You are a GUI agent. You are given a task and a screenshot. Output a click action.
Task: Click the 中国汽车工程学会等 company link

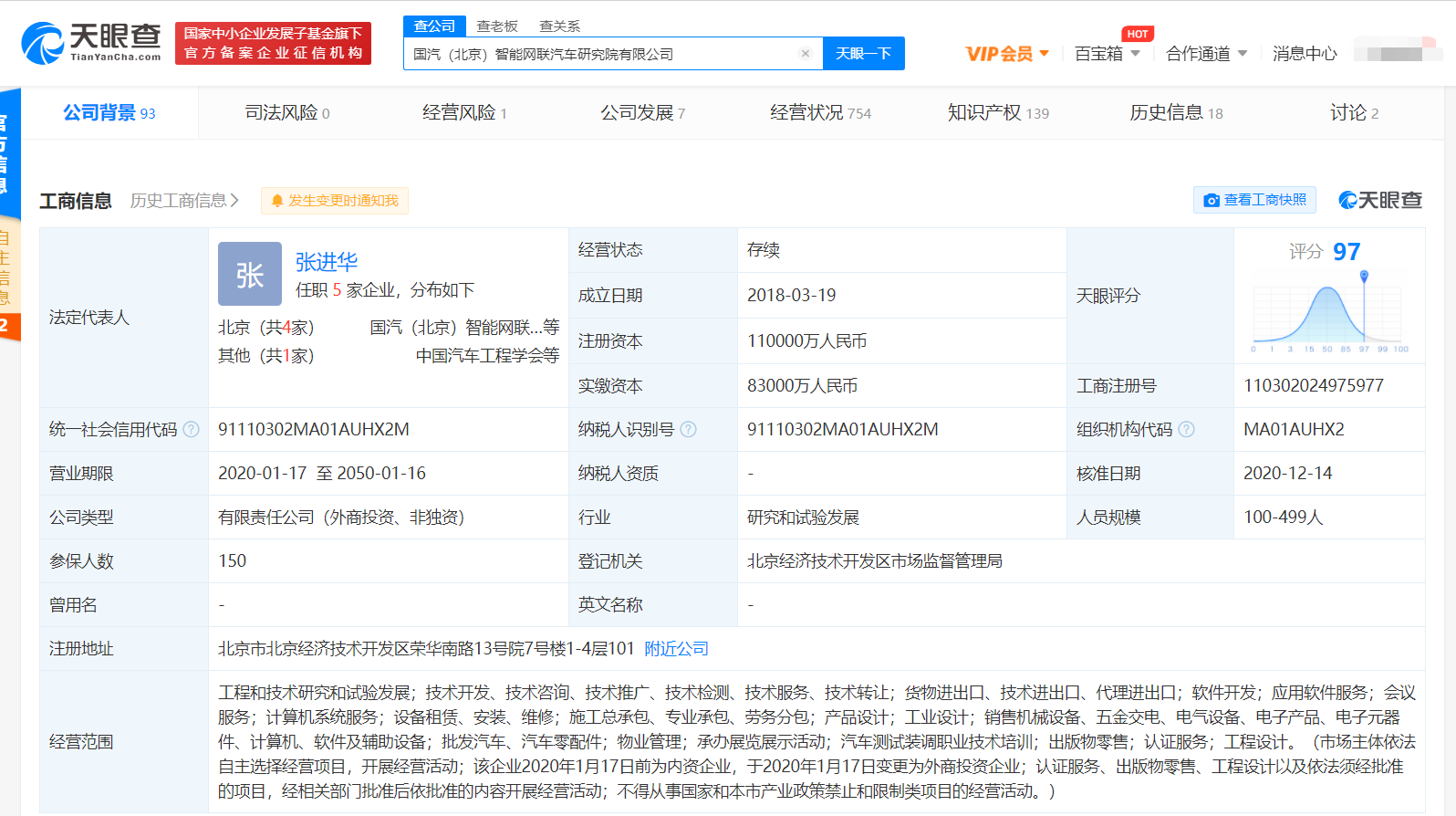pyautogui.click(x=487, y=356)
